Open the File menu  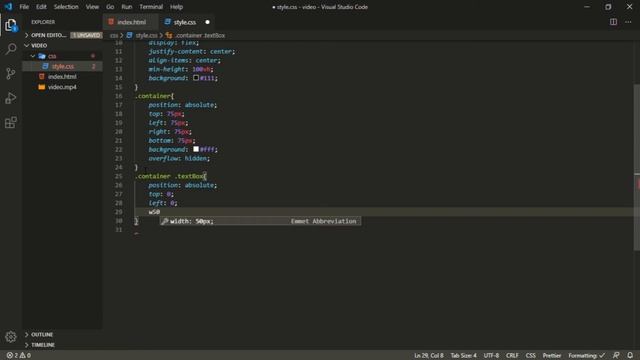(24, 7)
